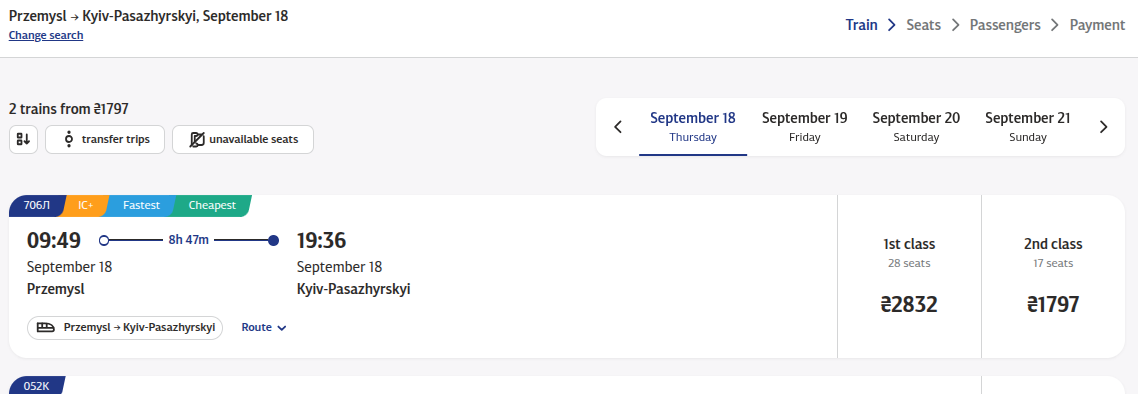Toggle the unavailable seats filter
This screenshot has width=1138, height=394.
pyautogui.click(x=243, y=139)
